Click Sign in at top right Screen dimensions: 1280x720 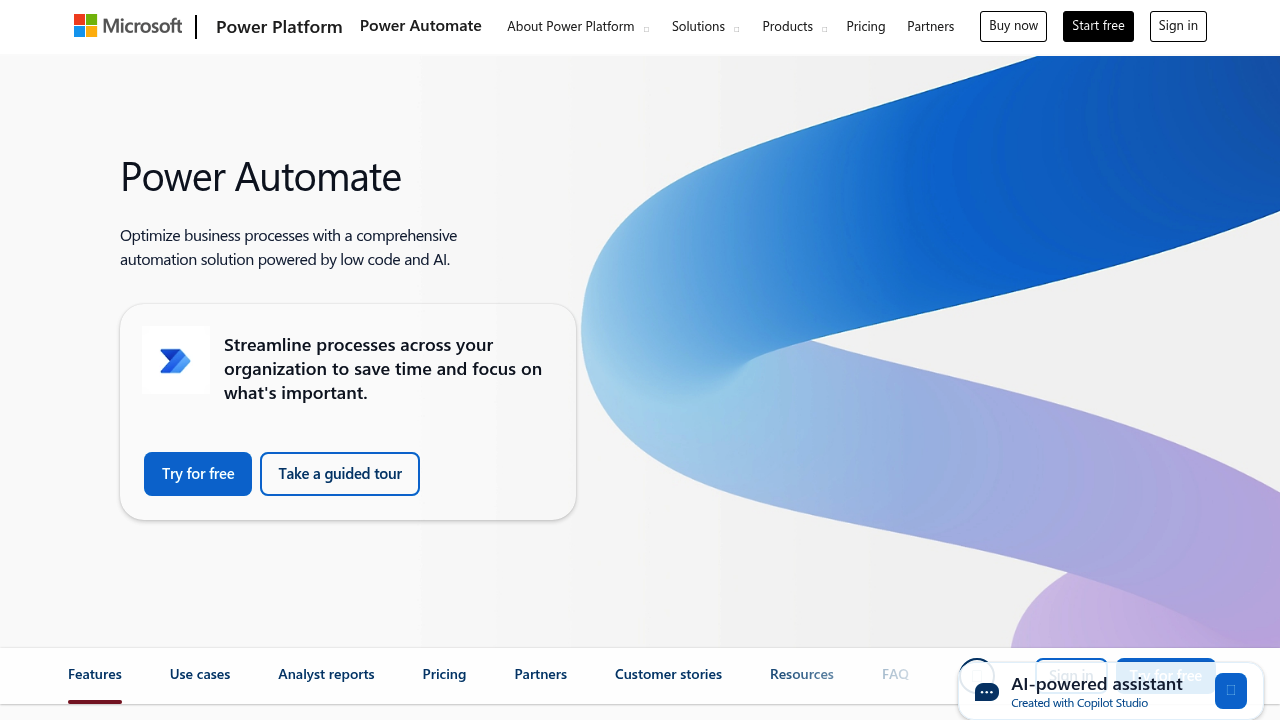pyautogui.click(x=1178, y=26)
